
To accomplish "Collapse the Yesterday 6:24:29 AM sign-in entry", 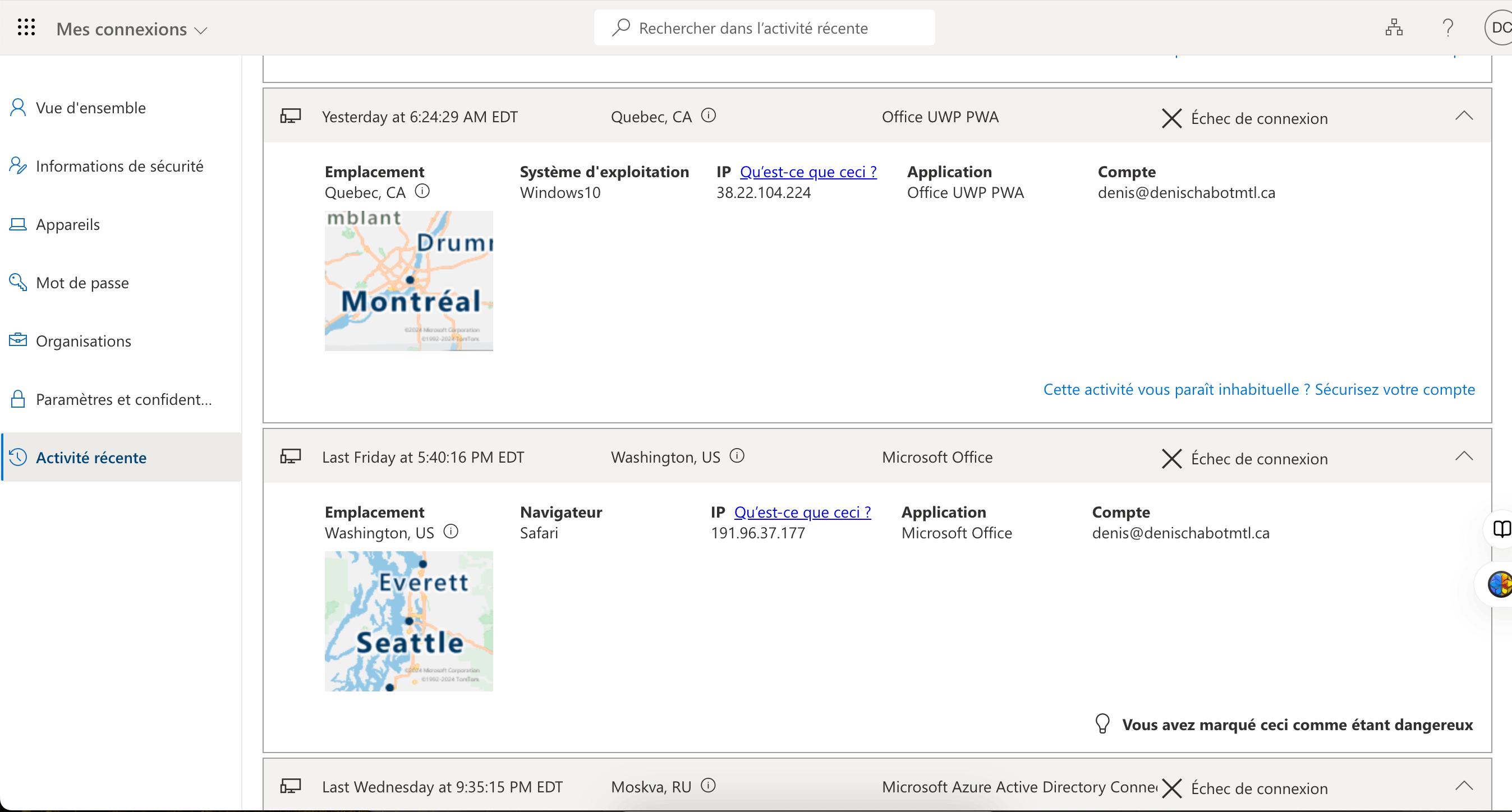I will pyautogui.click(x=1464, y=116).
